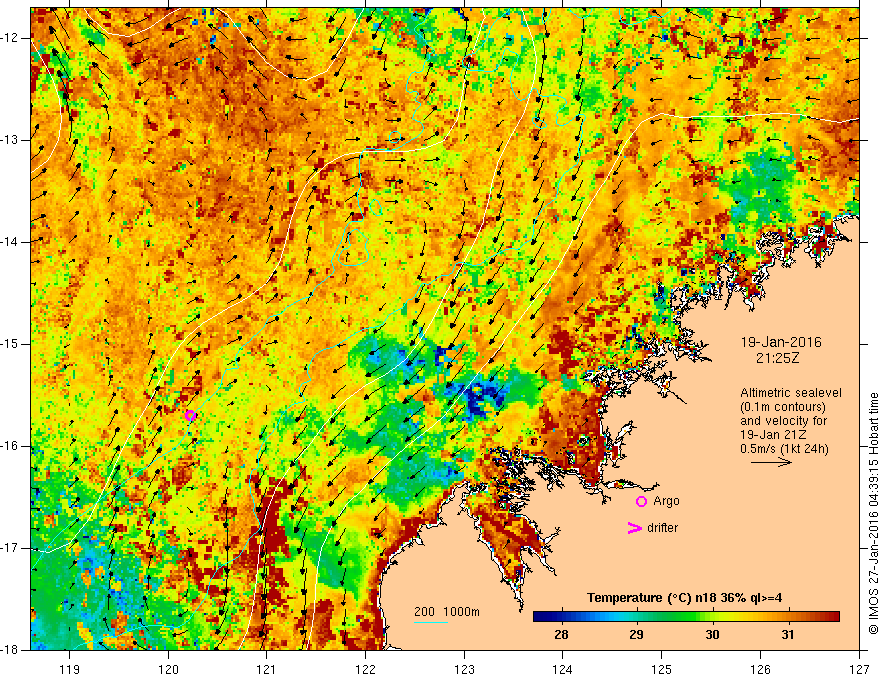Click longitude label 125
The image size is (880, 680).
click(x=662, y=669)
